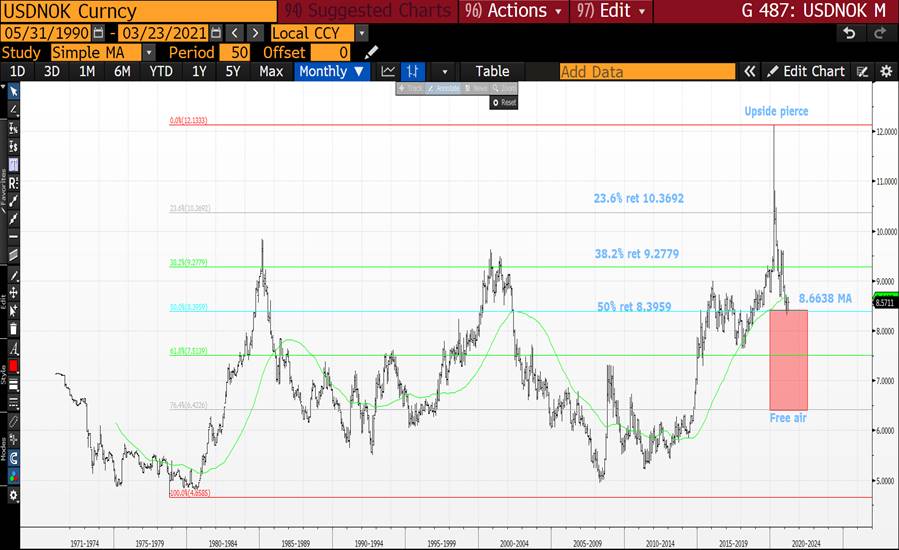The image size is (899, 550).
Task: Open the line thickness style option
Action: click(x=13, y=384)
